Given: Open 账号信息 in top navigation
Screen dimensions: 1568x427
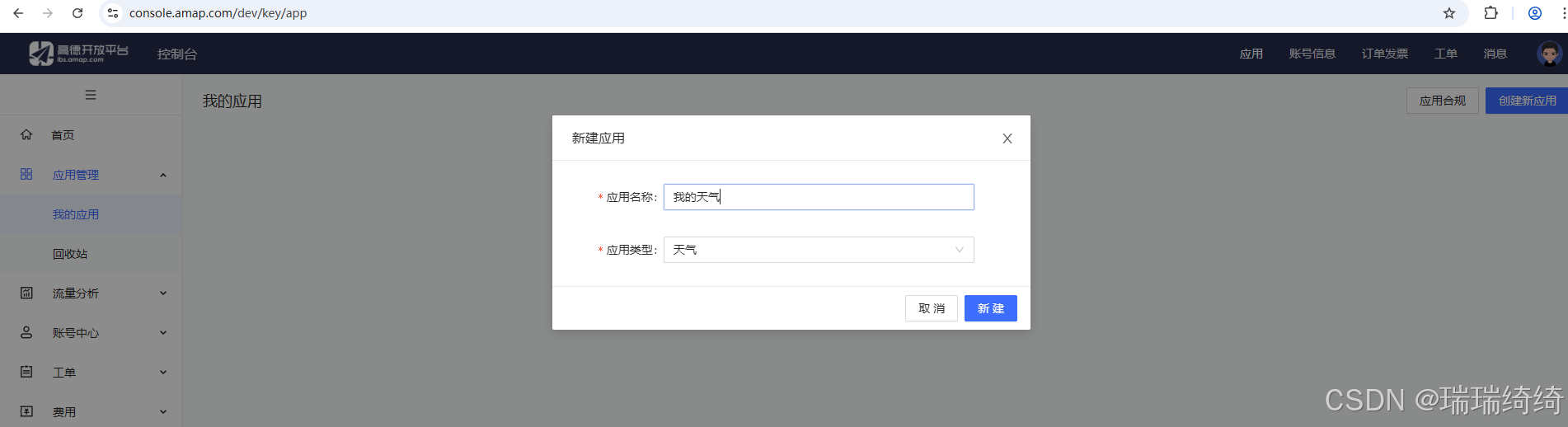Looking at the screenshot, I should (1312, 54).
